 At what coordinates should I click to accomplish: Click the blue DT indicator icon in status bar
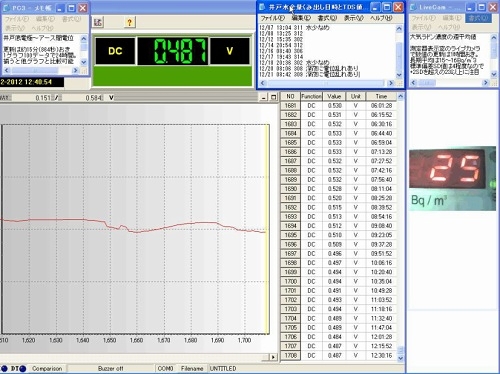[14, 369]
